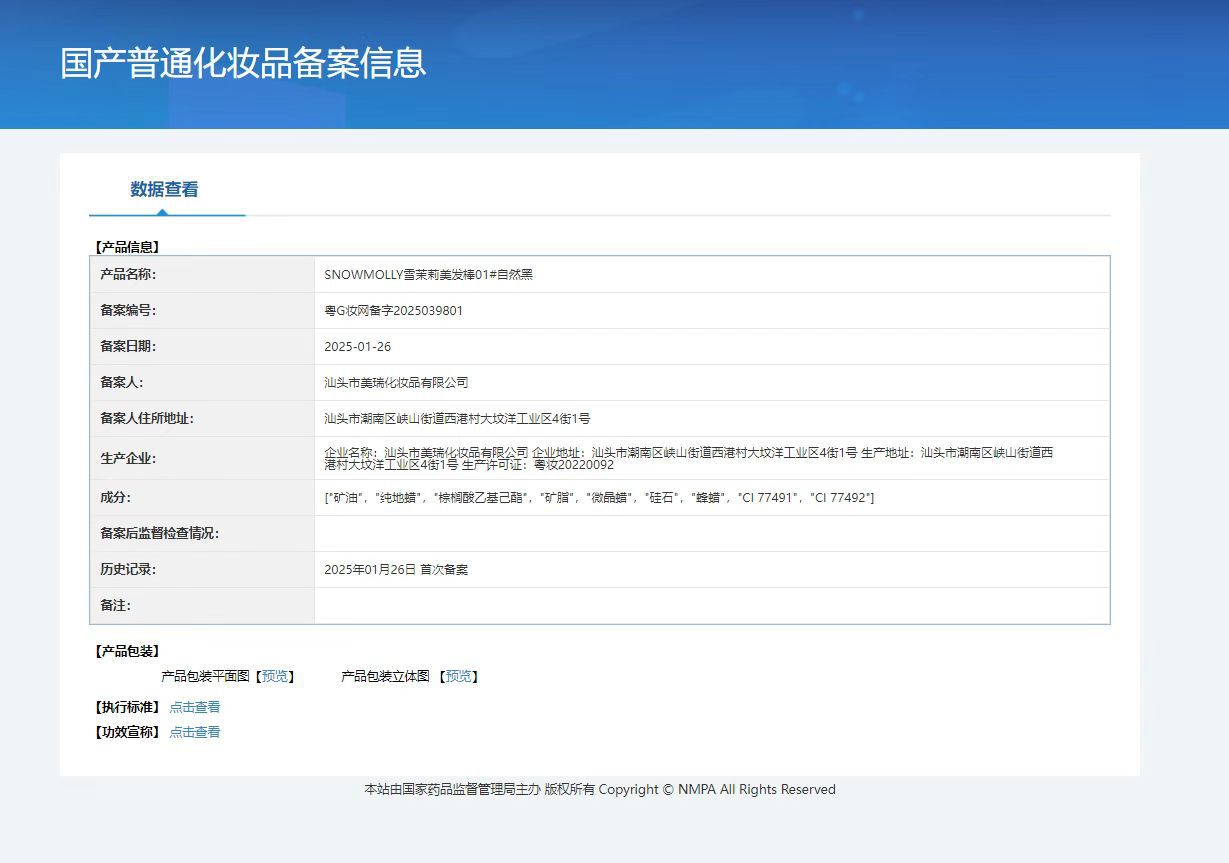Screen dimensions: 1229x863
Task: Select the 产品名称 label cell
Action: tap(202, 274)
